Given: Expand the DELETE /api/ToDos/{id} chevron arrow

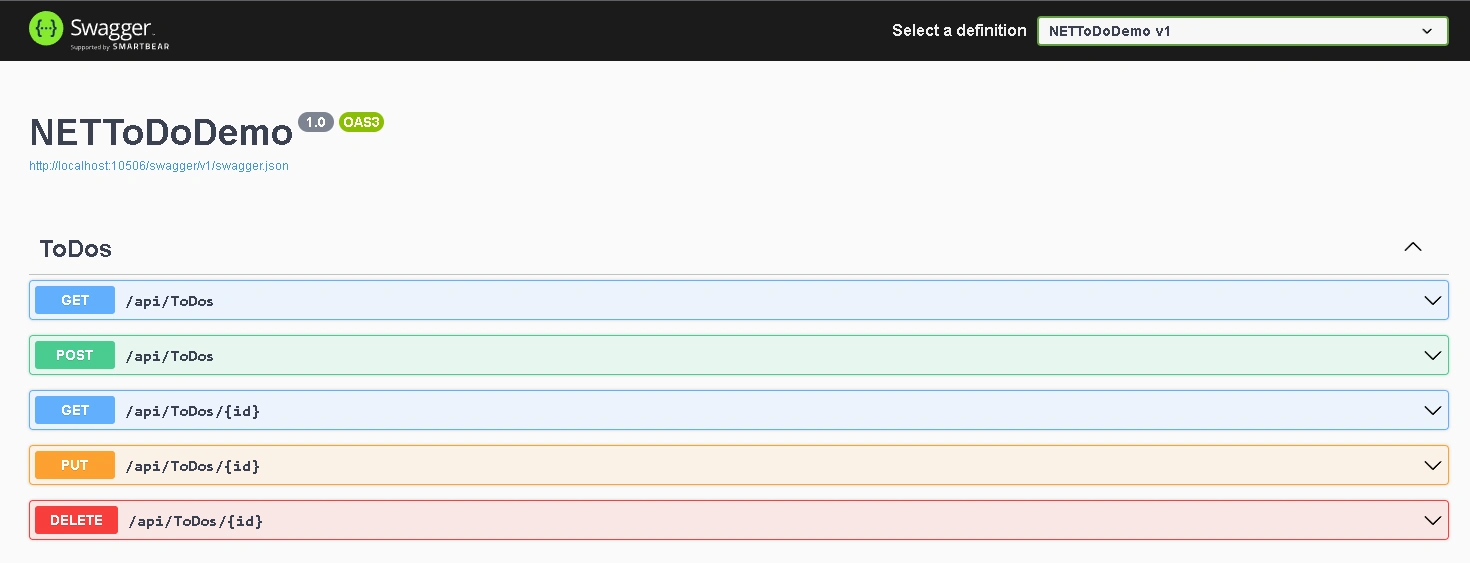Looking at the screenshot, I should click(x=1431, y=520).
